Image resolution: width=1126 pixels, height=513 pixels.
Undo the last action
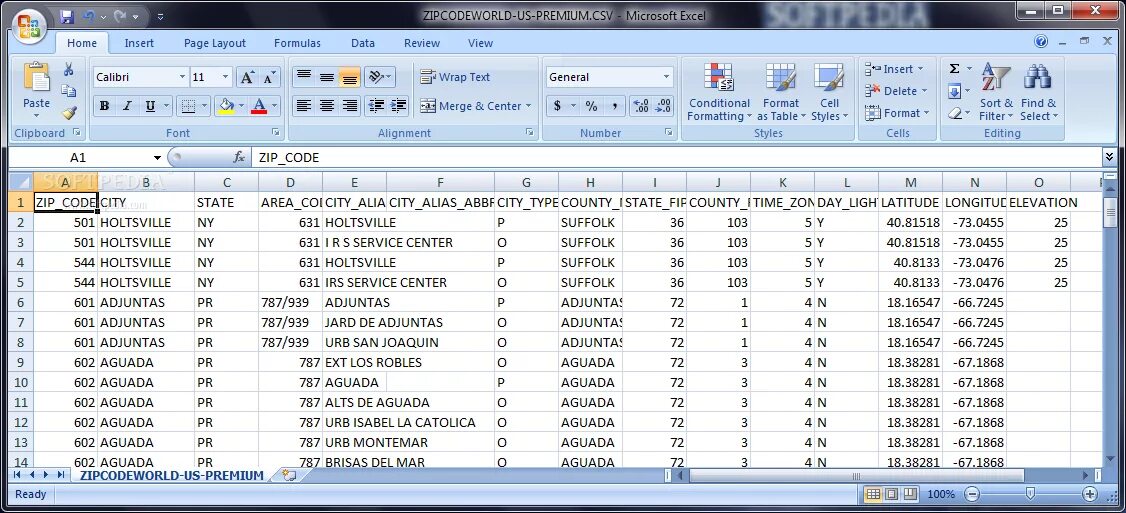pos(88,15)
